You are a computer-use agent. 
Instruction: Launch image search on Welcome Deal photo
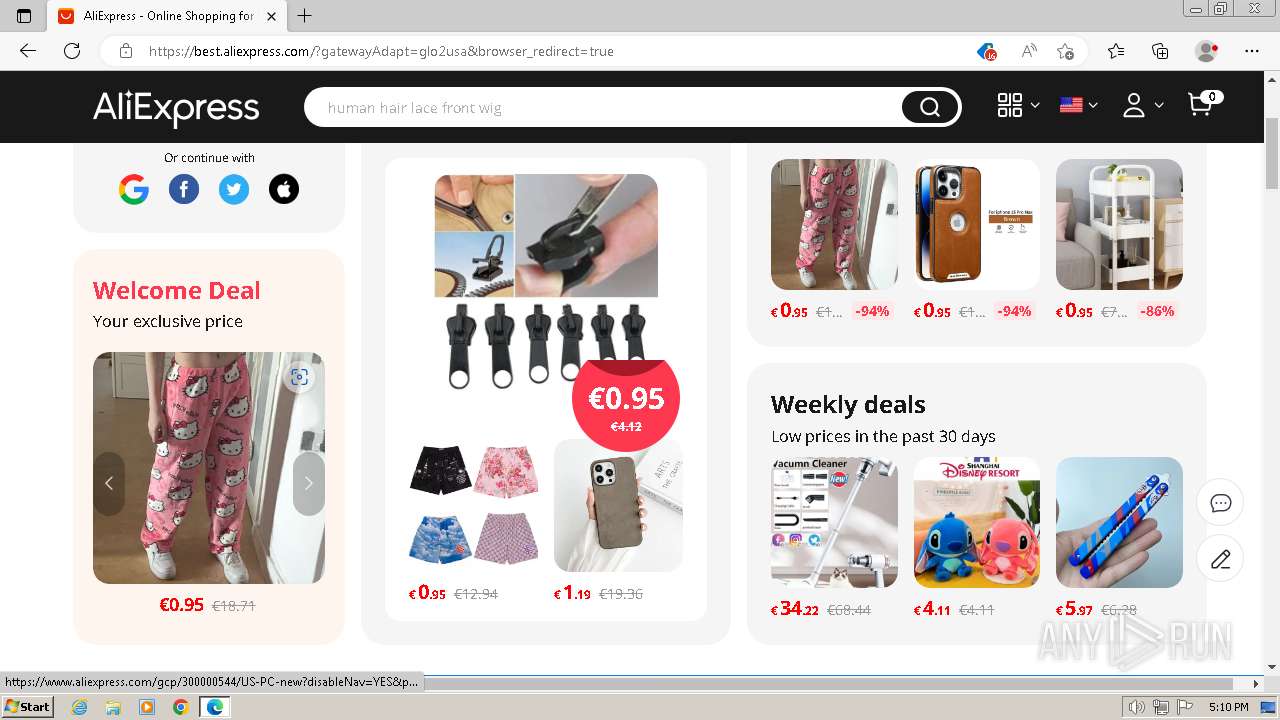click(x=299, y=377)
